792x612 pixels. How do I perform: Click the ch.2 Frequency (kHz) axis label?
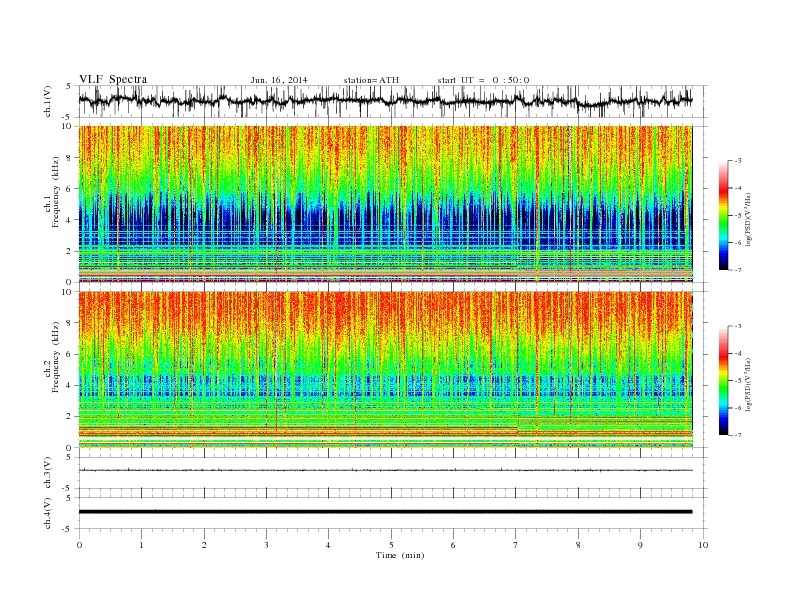coord(52,356)
